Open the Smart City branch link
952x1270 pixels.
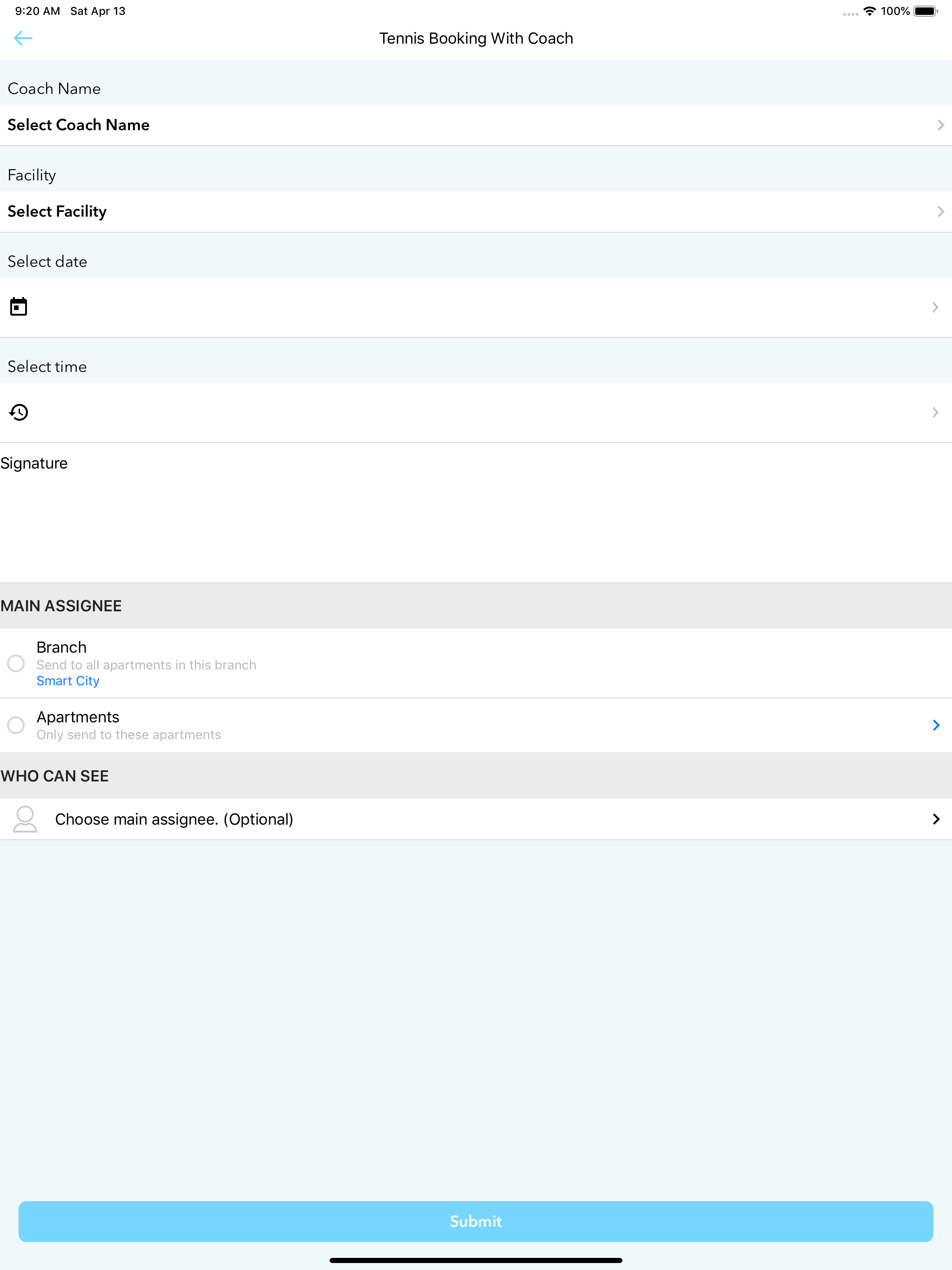(x=68, y=681)
